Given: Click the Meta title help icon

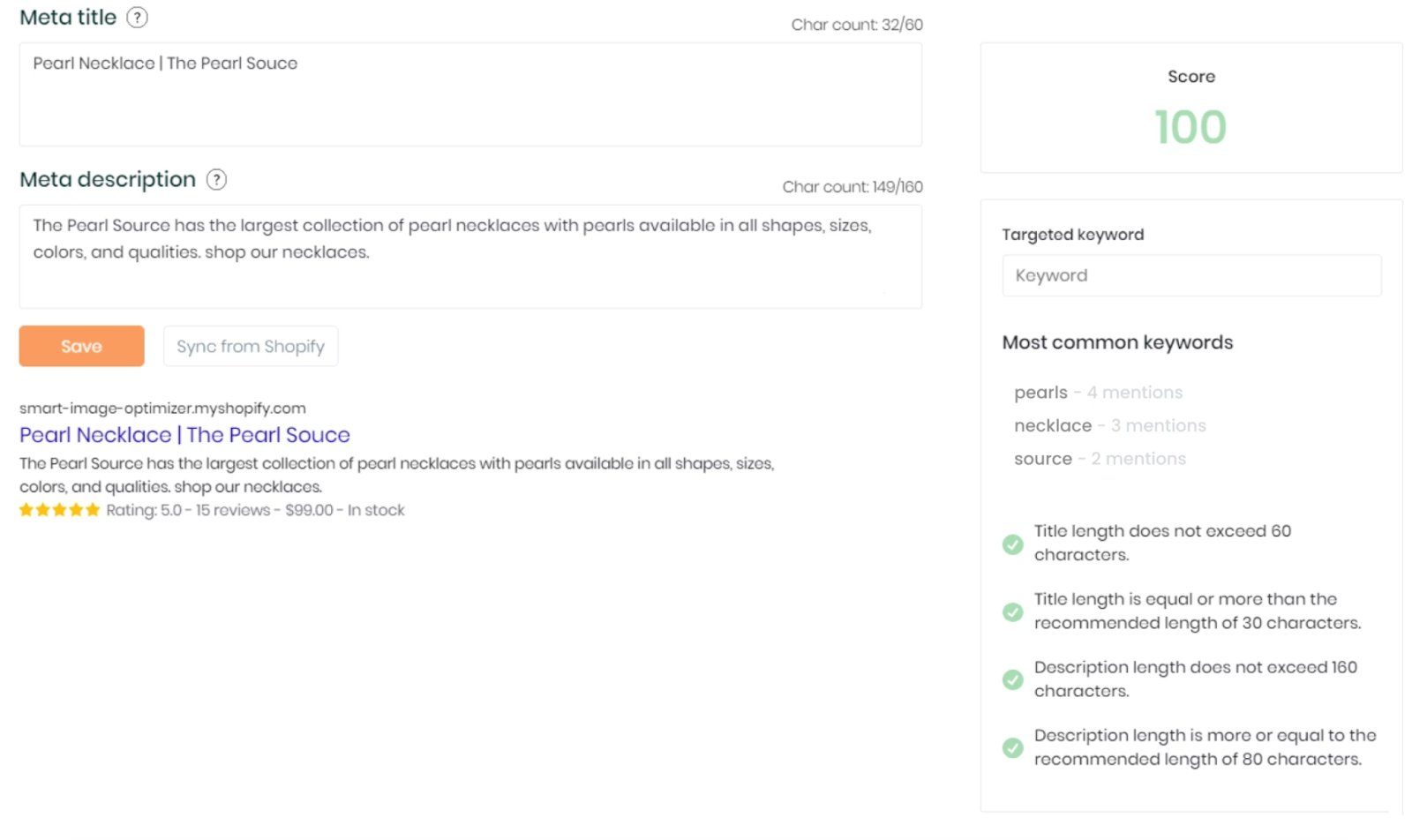Looking at the screenshot, I should coord(138,17).
